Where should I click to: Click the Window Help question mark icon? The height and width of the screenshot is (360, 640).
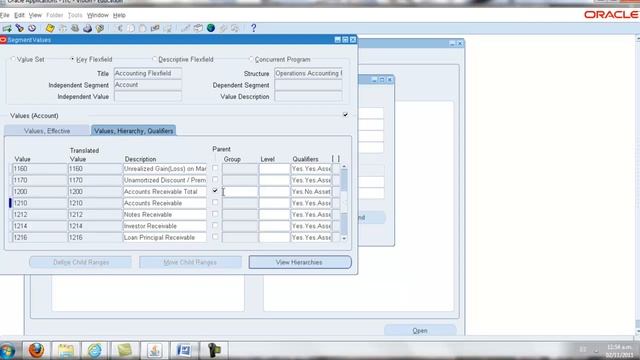(253, 28)
